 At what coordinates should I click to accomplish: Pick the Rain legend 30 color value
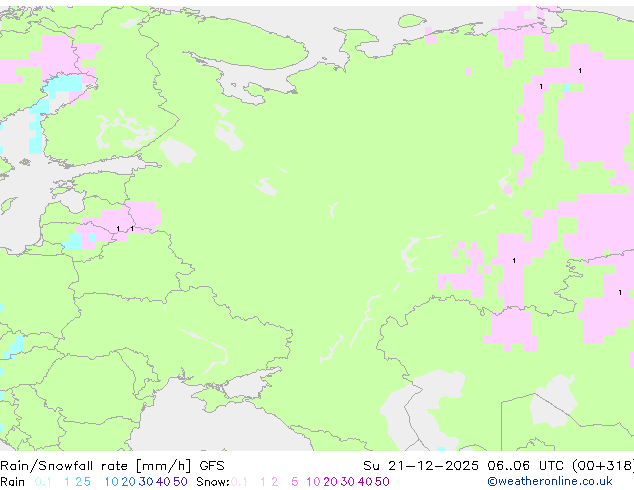[146, 482]
